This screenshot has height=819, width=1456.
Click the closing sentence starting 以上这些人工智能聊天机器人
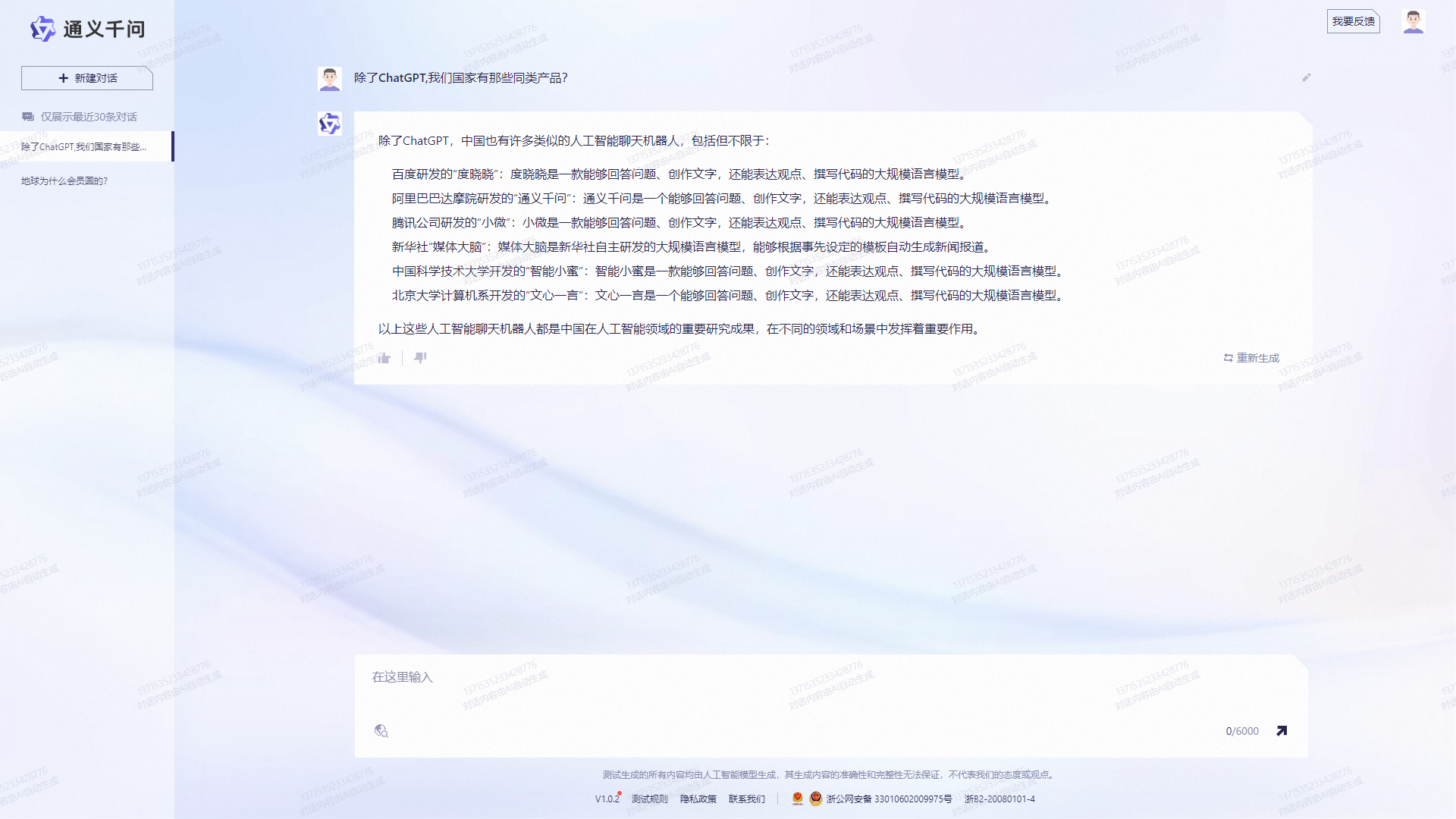[x=681, y=329]
